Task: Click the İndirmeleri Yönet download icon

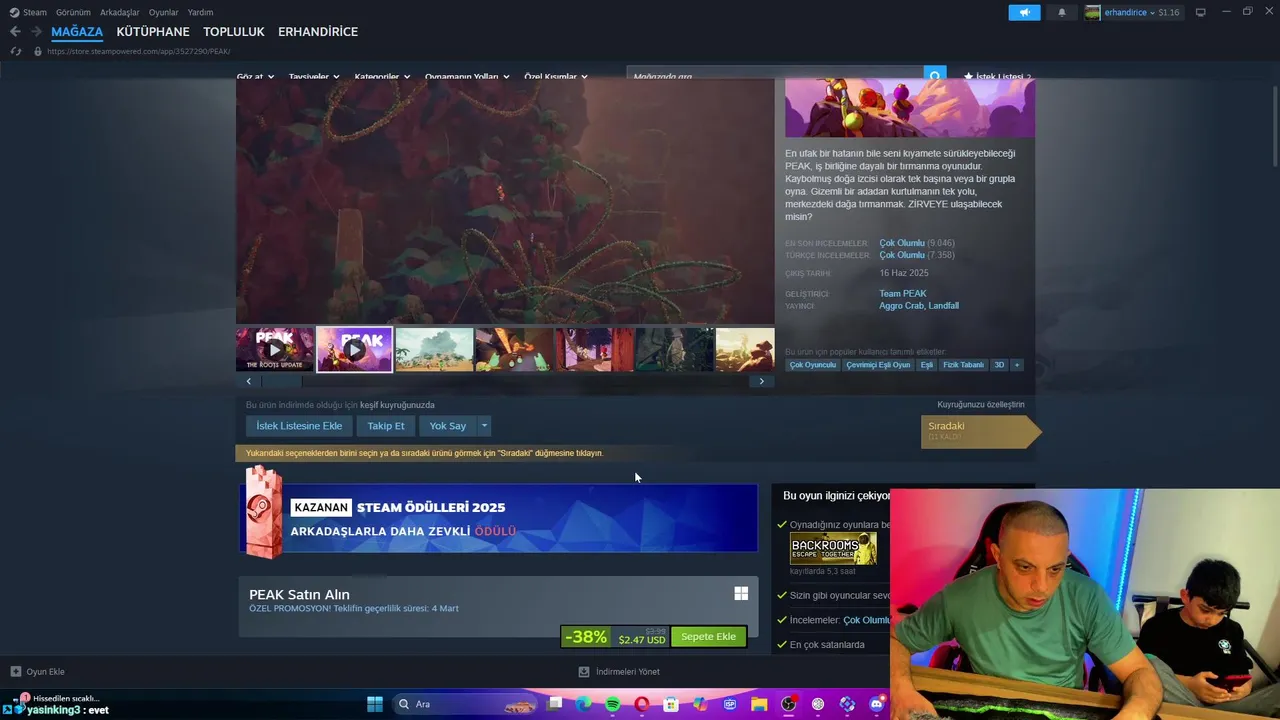Action: [x=584, y=672]
